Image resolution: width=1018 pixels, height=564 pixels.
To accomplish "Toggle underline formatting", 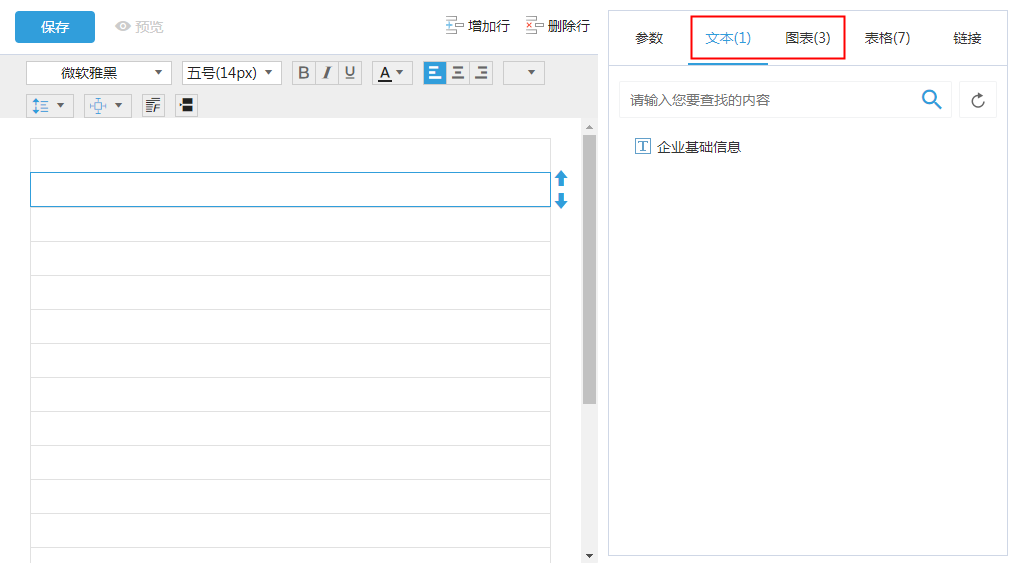I will pos(350,73).
